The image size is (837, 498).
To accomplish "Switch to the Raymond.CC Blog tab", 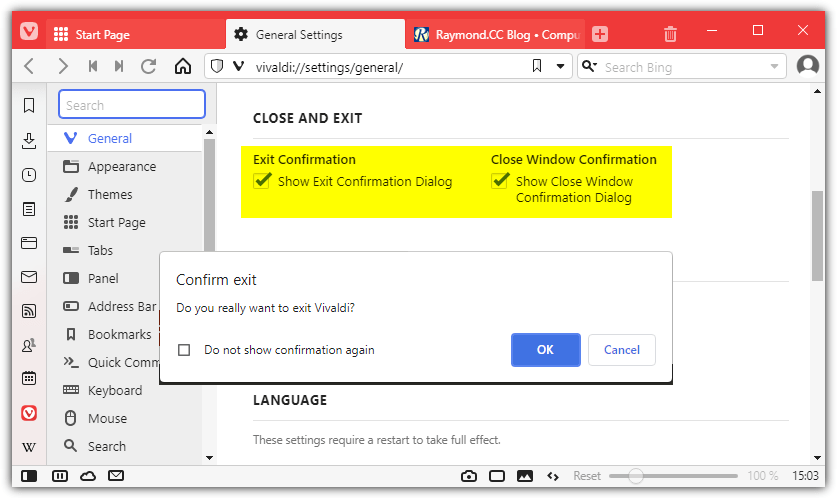I will pos(495,34).
